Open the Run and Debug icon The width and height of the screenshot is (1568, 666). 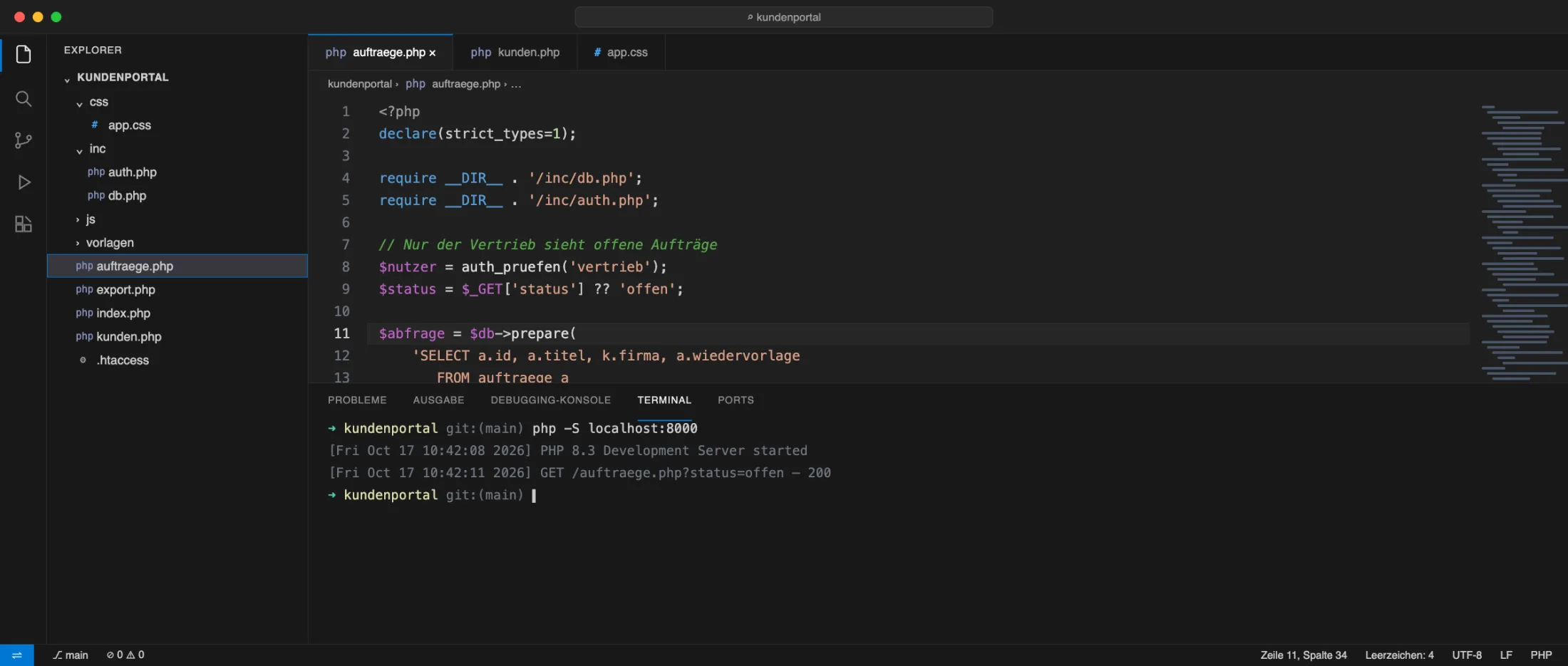24,182
